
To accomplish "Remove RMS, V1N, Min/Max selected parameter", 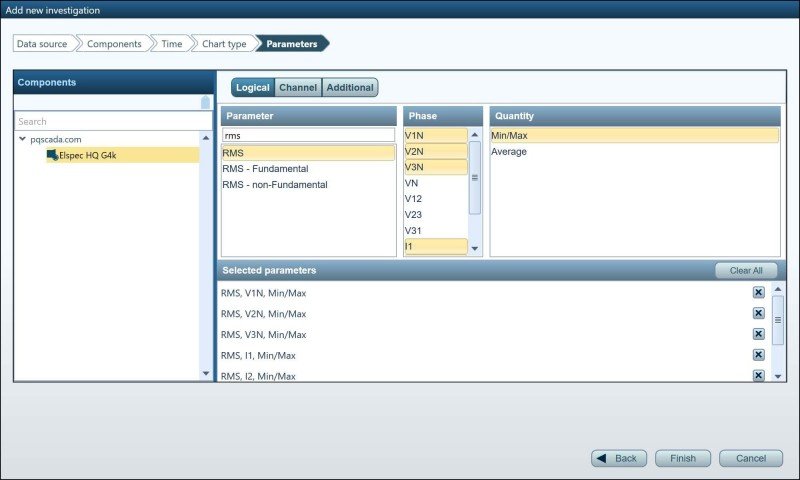I will pos(759,292).
